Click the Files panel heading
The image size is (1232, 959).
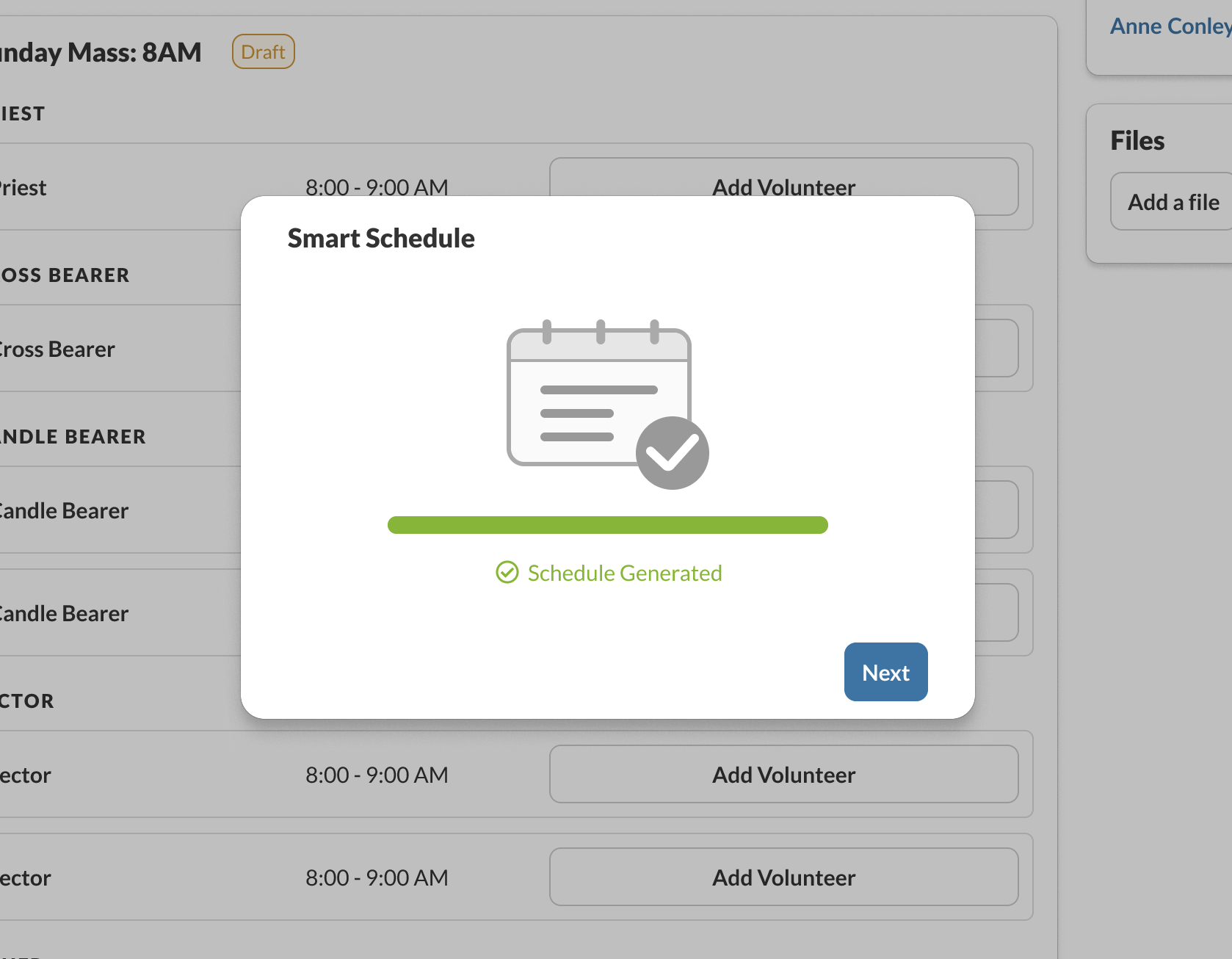(x=1137, y=141)
